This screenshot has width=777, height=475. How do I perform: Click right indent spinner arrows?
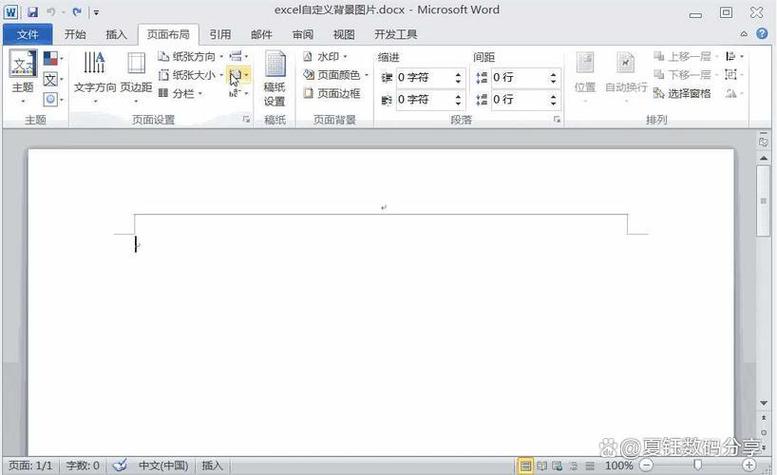click(x=458, y=100)
